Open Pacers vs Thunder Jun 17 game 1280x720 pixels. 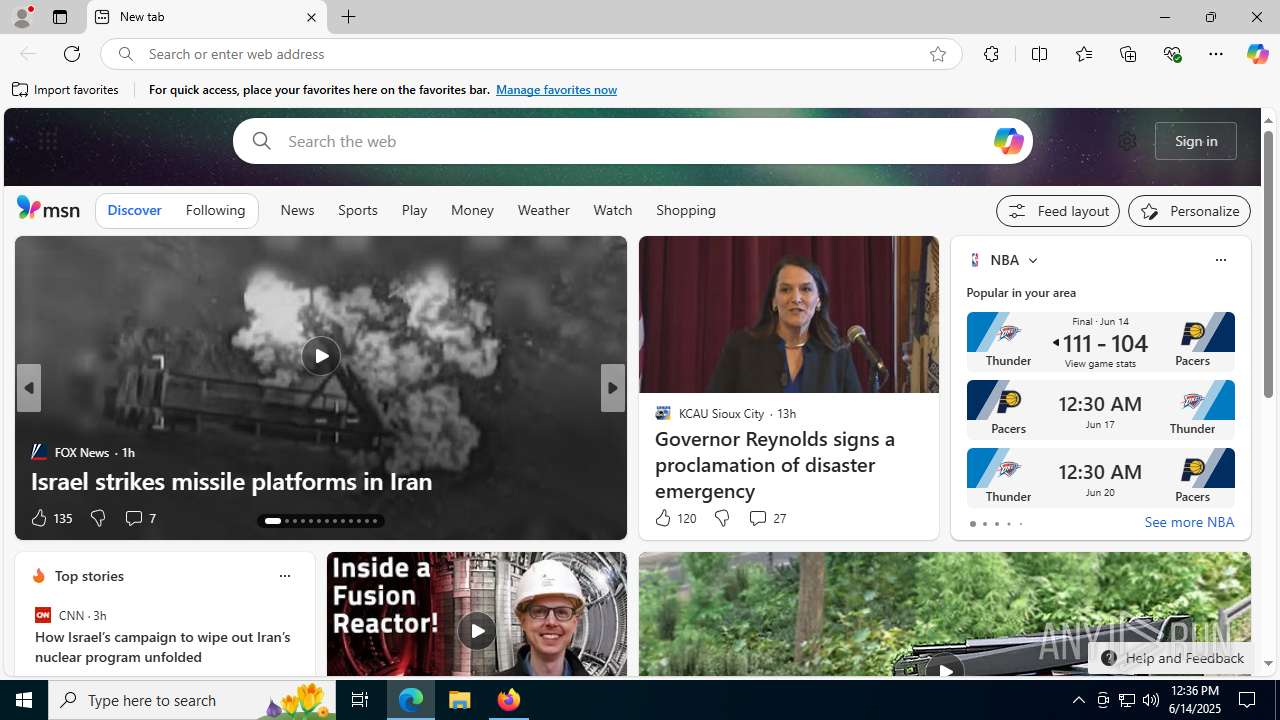(x=1100, y=410)
